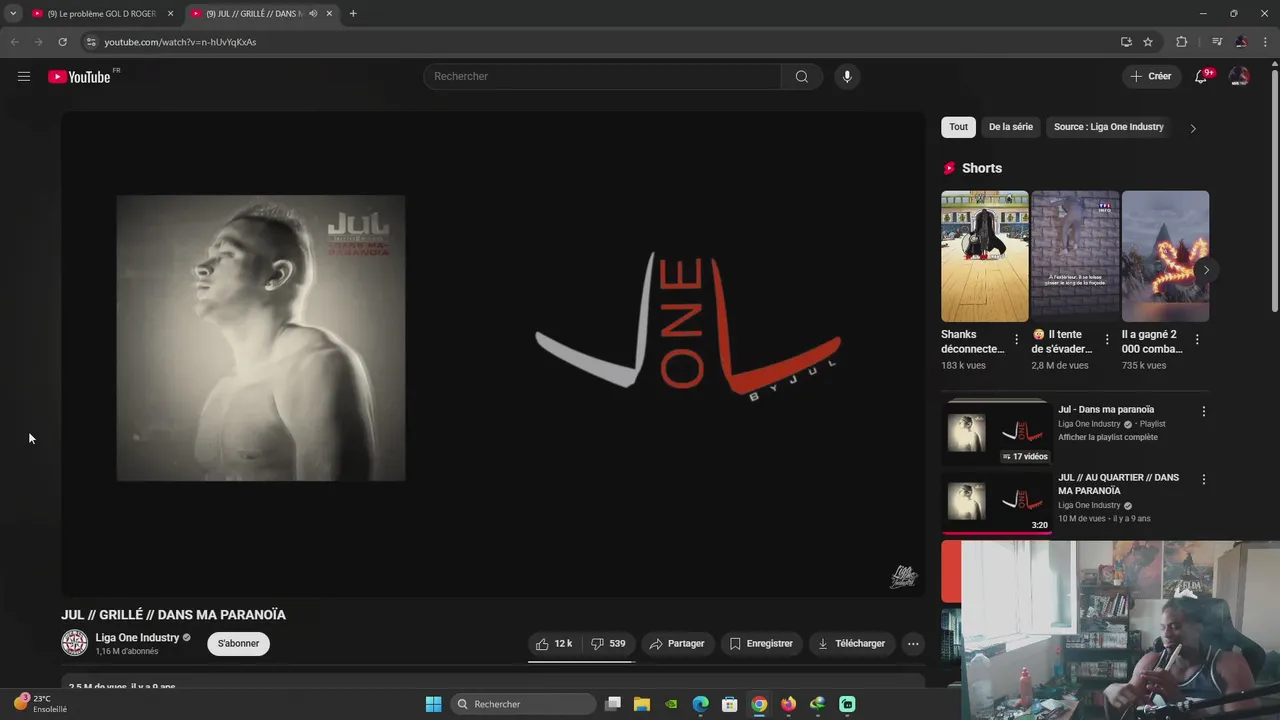Open Shanks déconnecte short thumbnail
The height and width of the screenshot is (720, 1280).
click(985, 256)
